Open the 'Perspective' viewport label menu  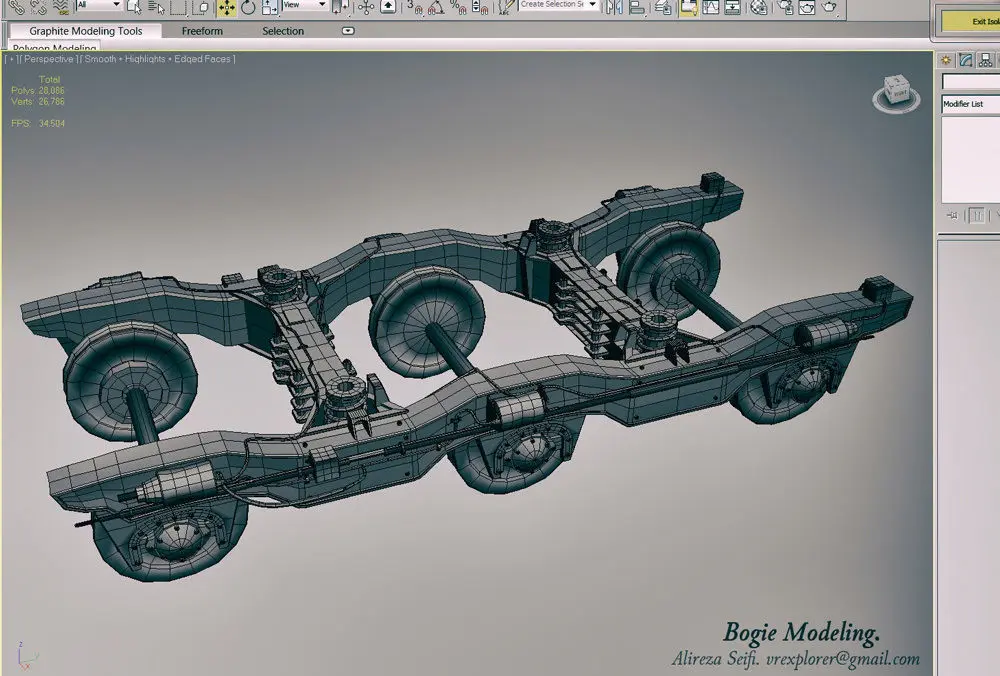coord(48,59)
